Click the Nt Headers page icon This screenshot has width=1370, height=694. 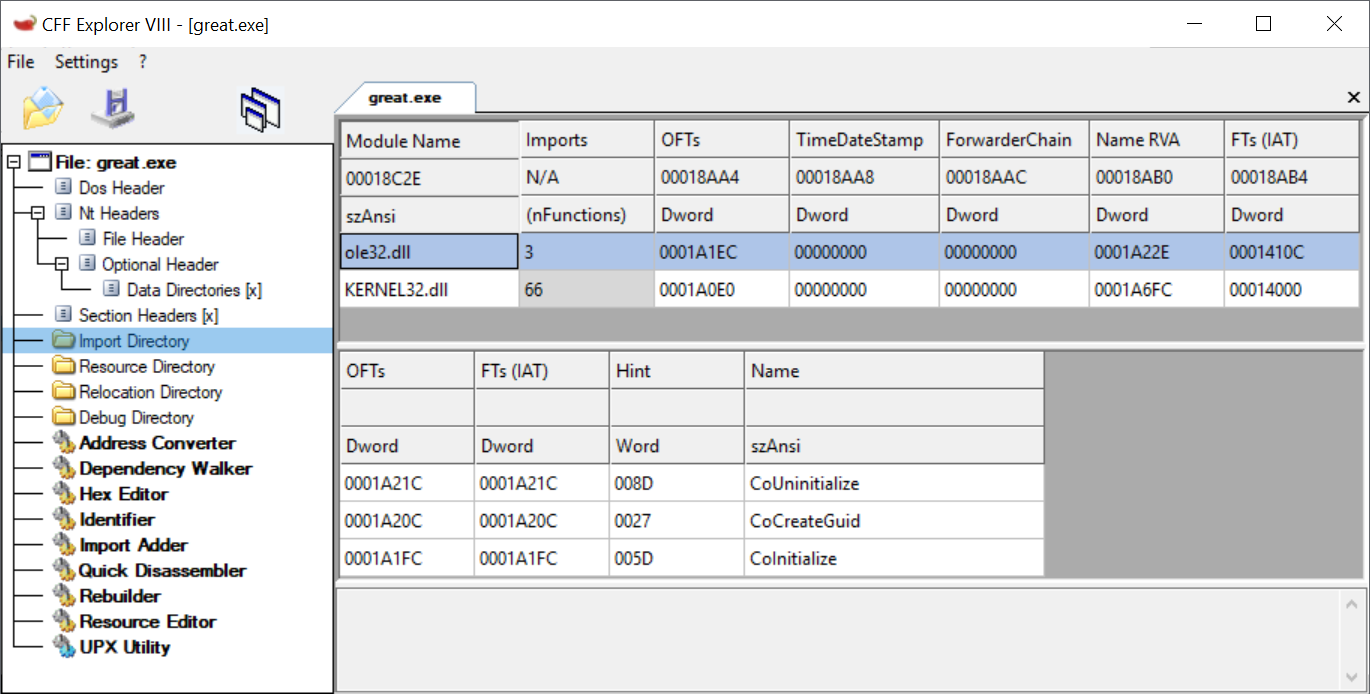point(64,213)
